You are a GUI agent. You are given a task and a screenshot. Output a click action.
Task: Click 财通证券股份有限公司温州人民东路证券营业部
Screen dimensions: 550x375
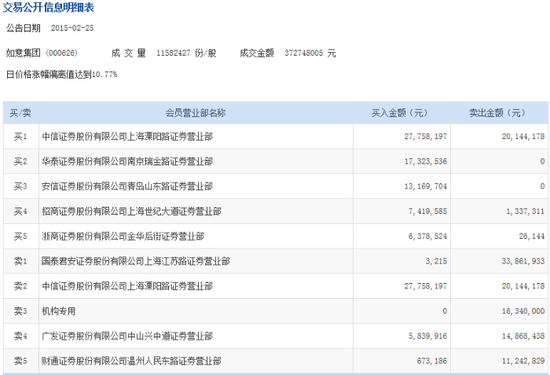[x=131, y=361]
